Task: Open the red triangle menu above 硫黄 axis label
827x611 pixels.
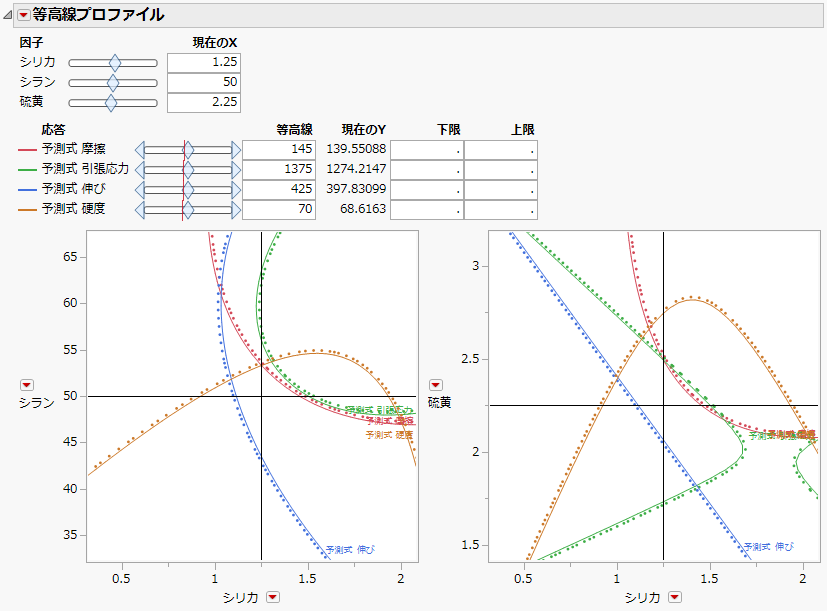Action: (436, 385)
